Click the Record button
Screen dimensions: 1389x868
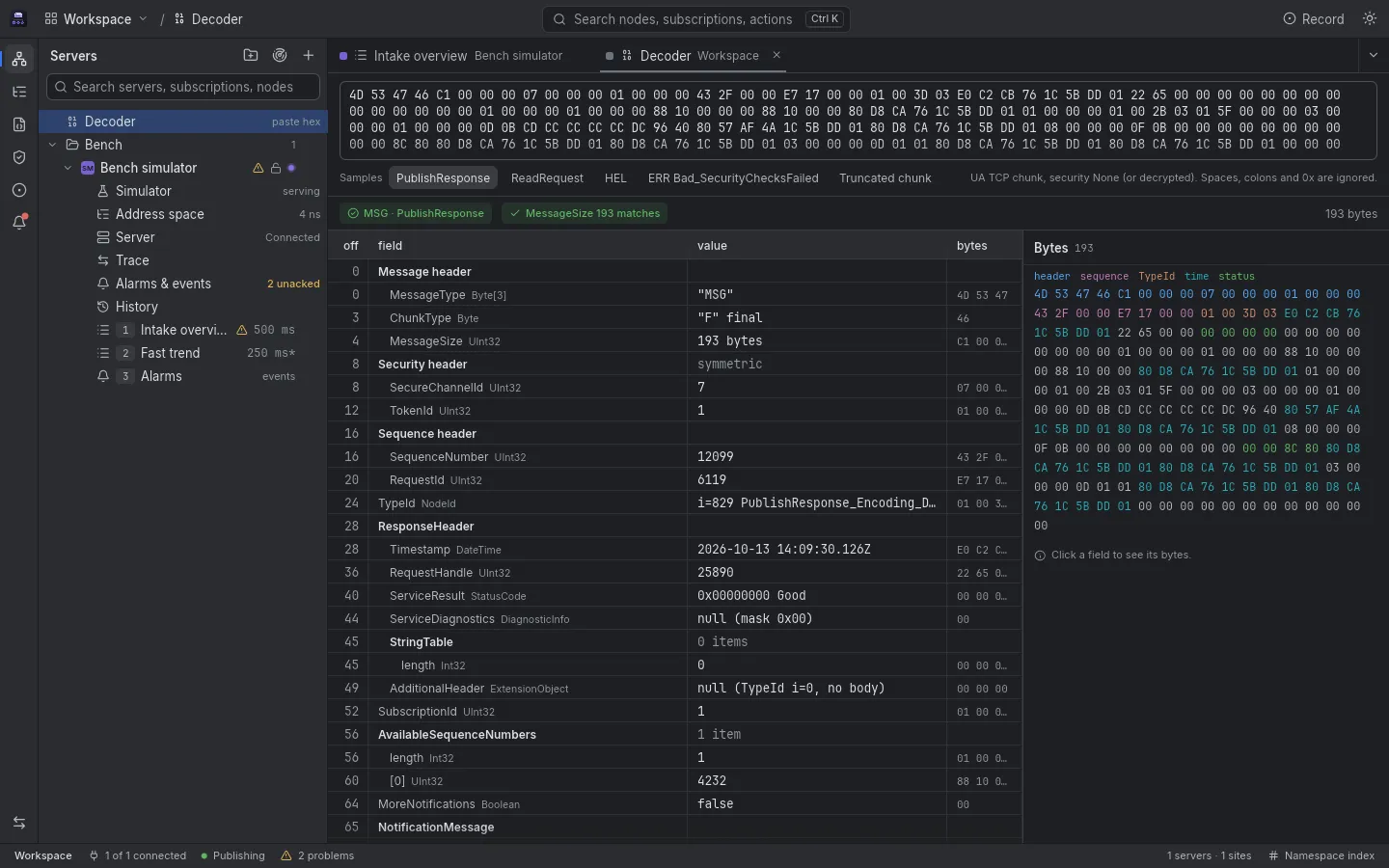click(x=1314, y=19)
